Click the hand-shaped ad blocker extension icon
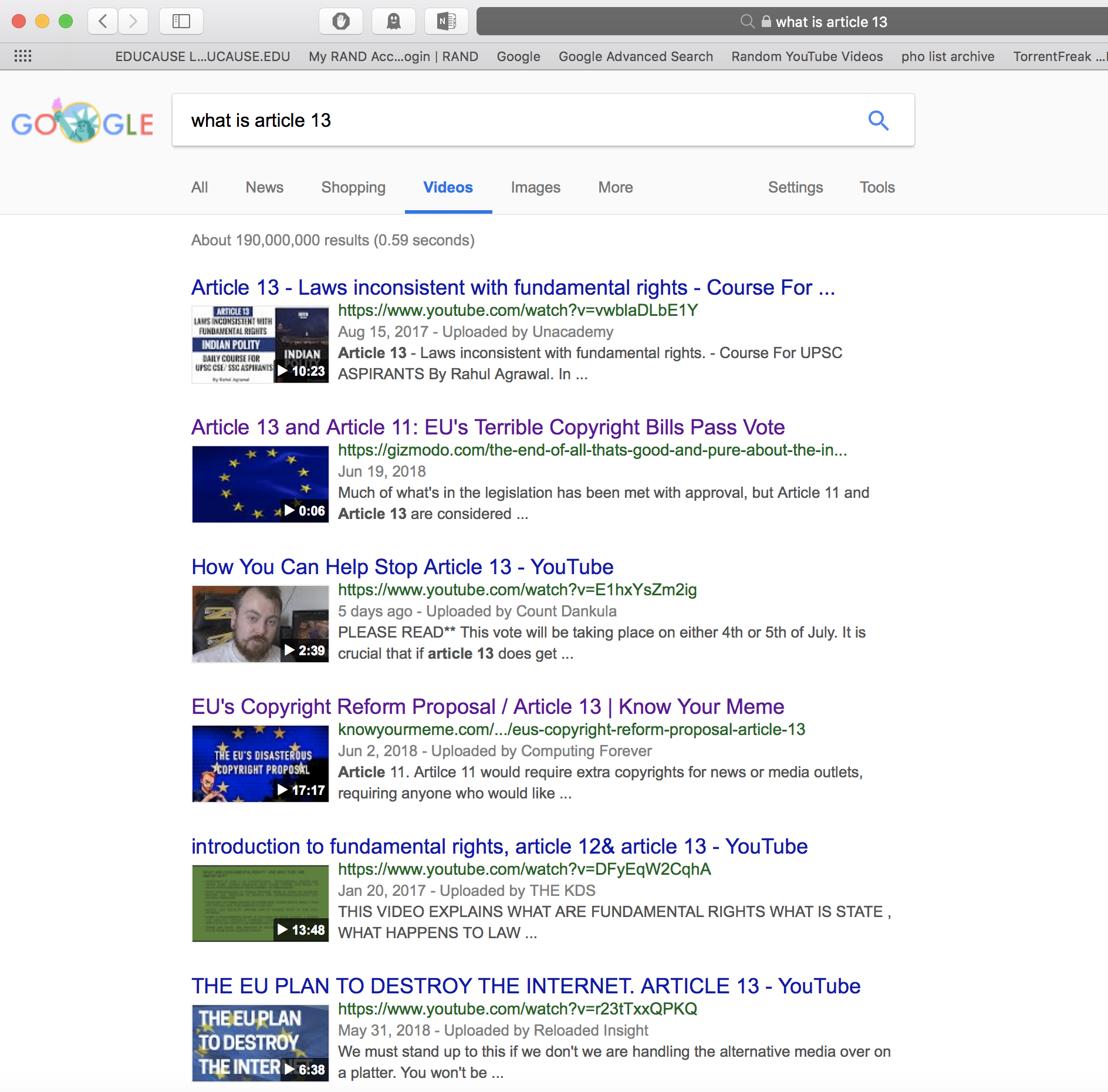The height and width of the screenshot is (1092, 1108). 341,22
